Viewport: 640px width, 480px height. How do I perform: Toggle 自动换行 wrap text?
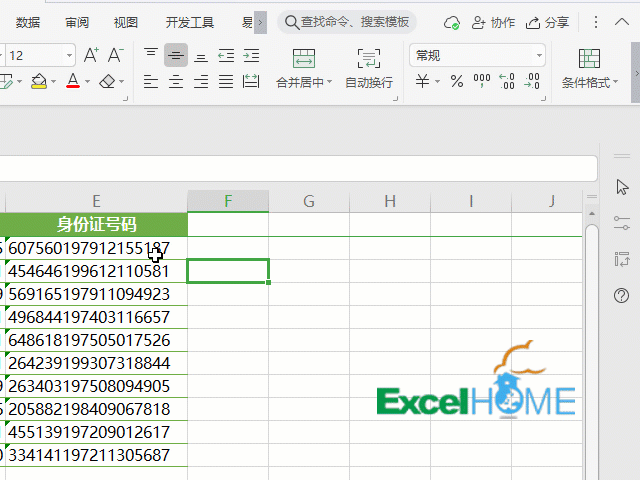(x=369, y=69)
